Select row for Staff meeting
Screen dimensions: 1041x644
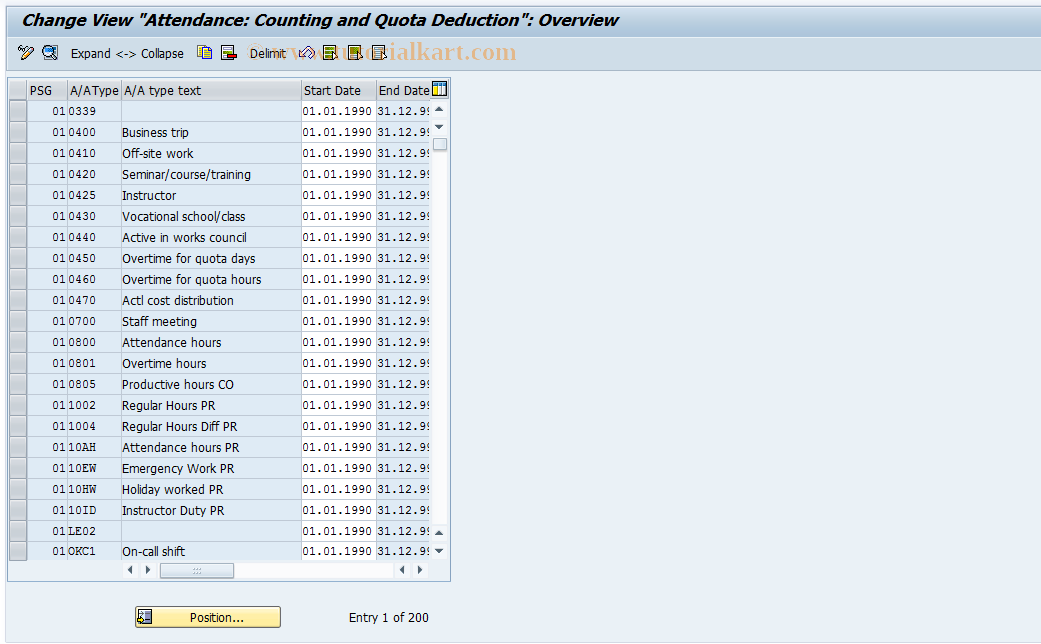(x=18, y=321)
